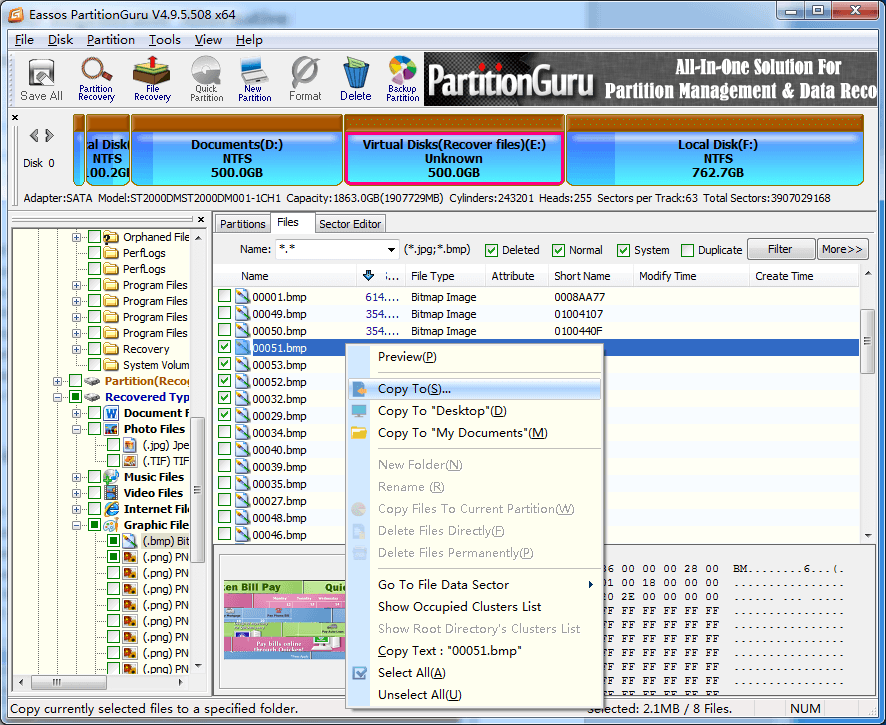Expand the Video Files node

(x=76, y=493)
